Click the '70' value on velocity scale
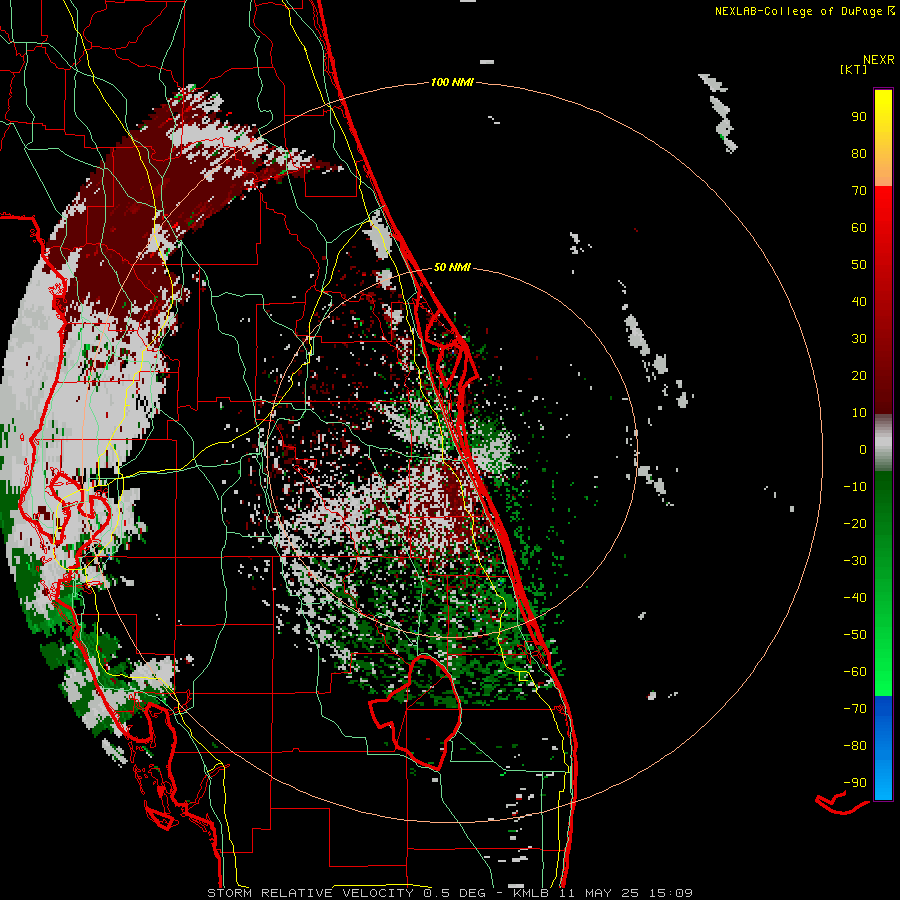This screenshot has width=900, height=900. 859,191
